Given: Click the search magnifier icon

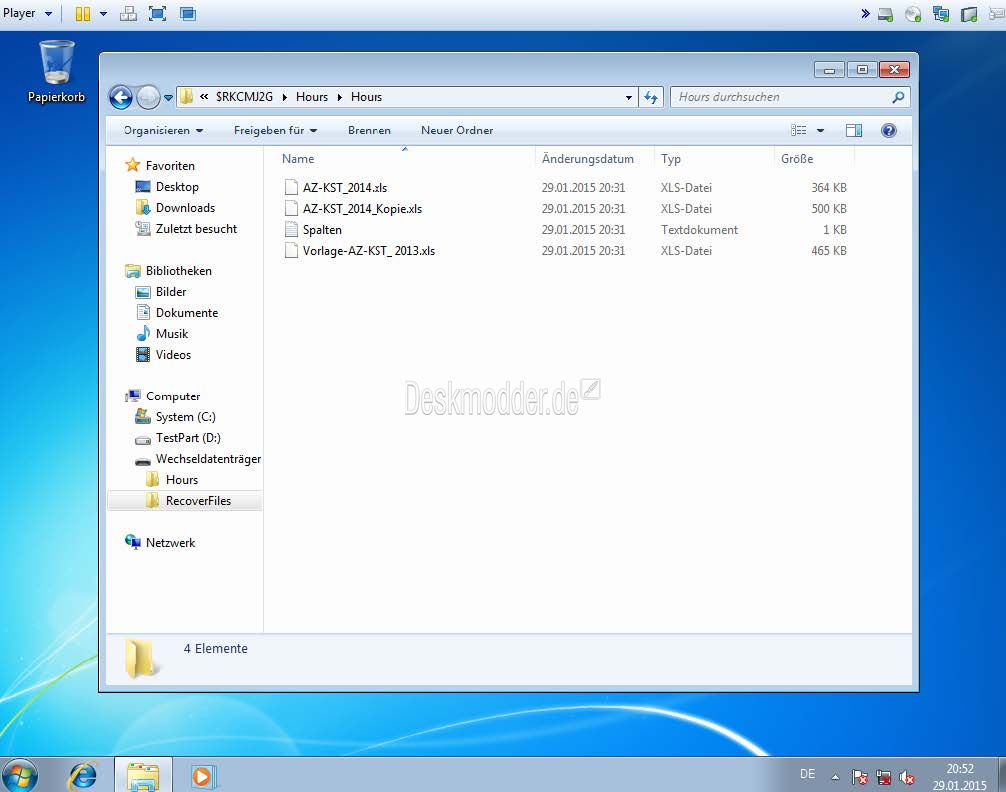Looking at the screenshot, I should coord(898,97).
